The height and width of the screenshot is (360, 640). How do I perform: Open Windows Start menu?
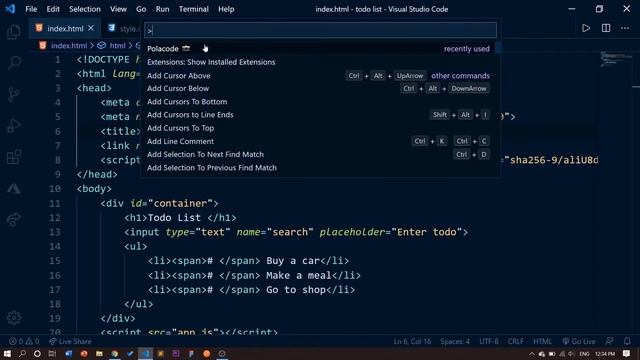pos(7,353)
